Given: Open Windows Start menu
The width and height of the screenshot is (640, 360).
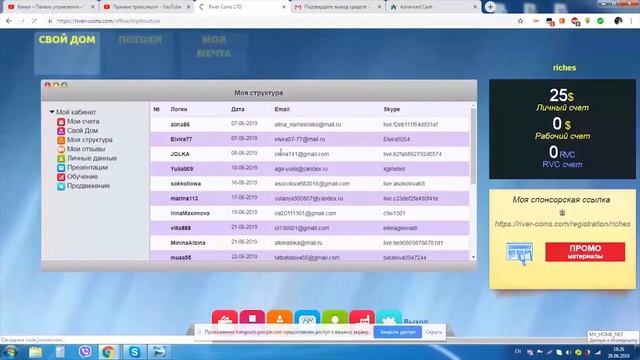Looking at the screenshot, I should (10, 352).
